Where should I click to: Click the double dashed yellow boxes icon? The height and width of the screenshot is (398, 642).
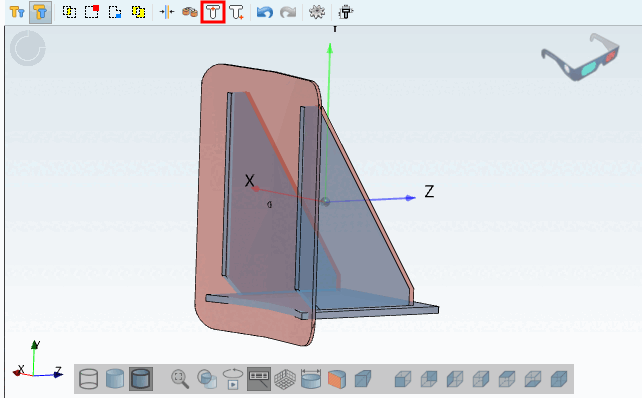tap(138, 12)
